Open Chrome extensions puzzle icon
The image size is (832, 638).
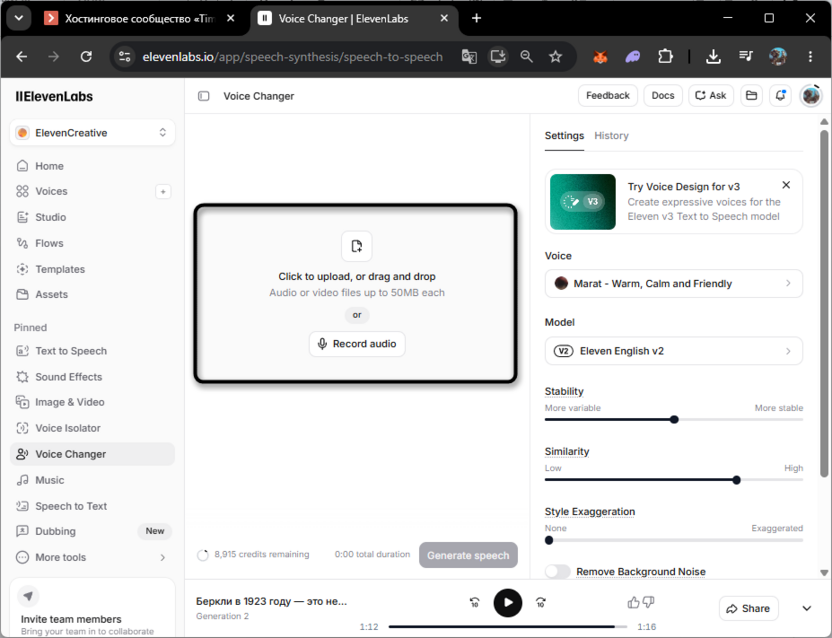(665, 56)
